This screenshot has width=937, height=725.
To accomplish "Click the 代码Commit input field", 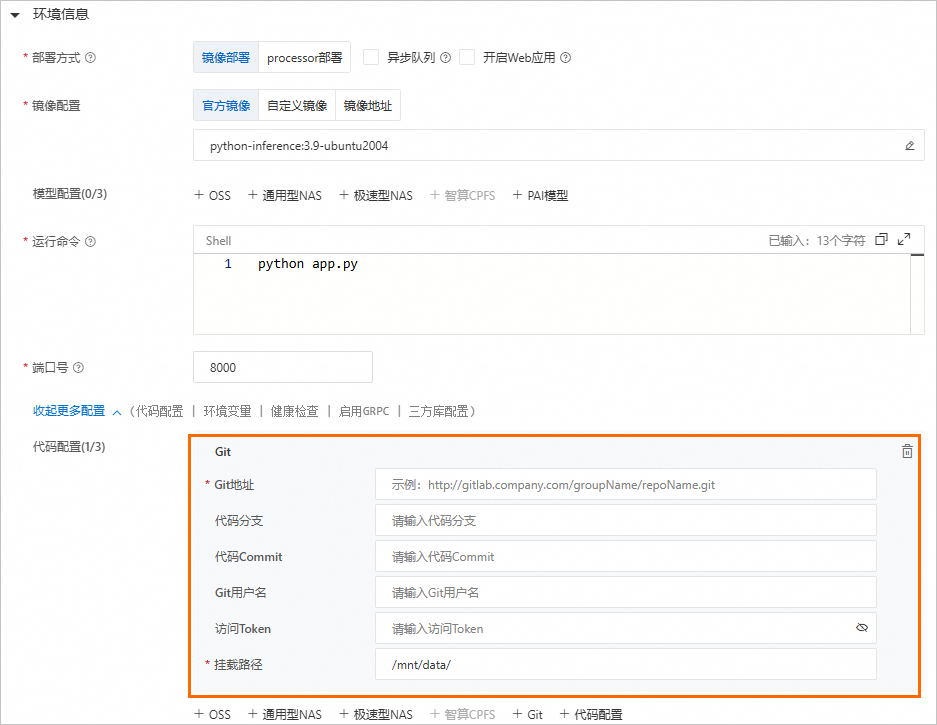I will pos(626,556).
